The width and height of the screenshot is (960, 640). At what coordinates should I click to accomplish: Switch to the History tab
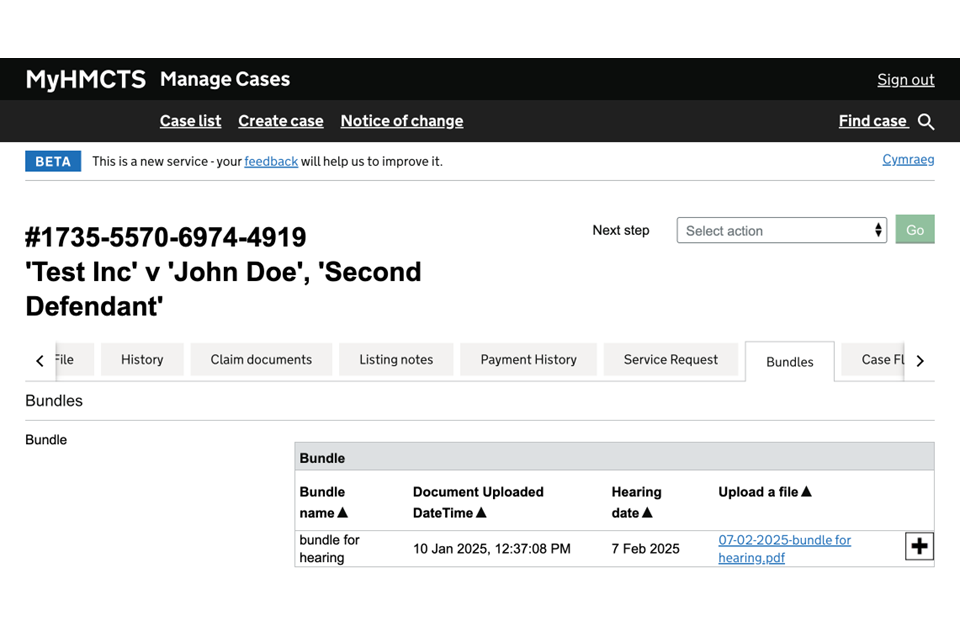[x=142, y=360]
